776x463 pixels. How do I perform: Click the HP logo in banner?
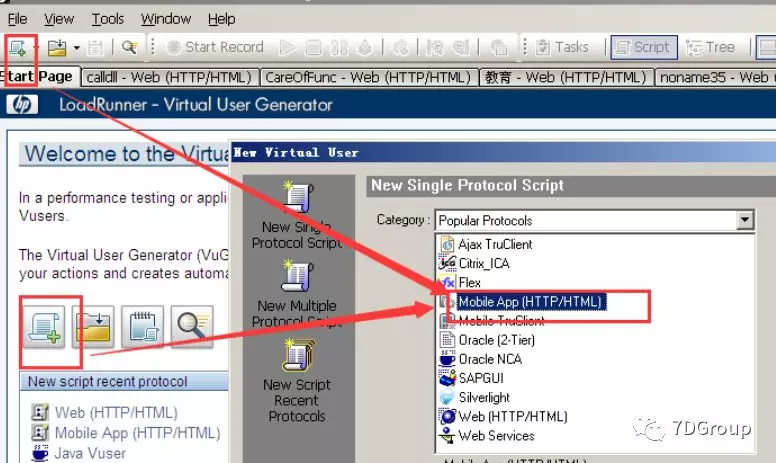click(22, 104)
